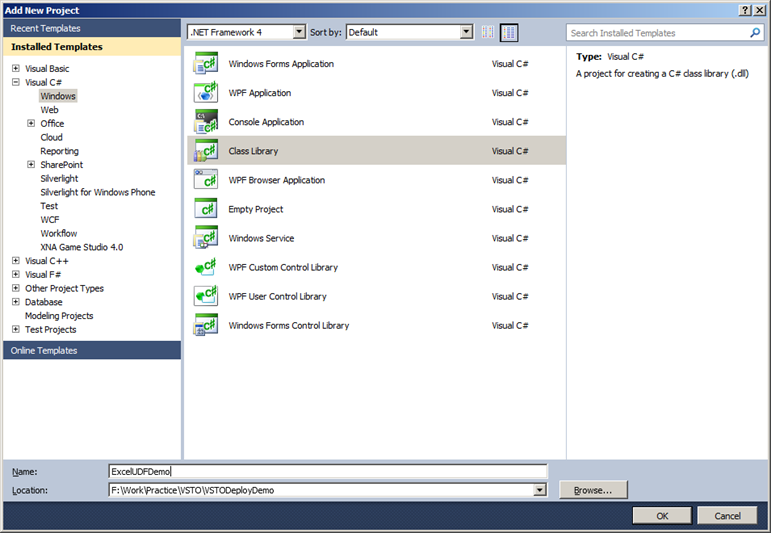Expand the Visual Basic node
This screenshot has height=533, width=771.
coord(16,68)
